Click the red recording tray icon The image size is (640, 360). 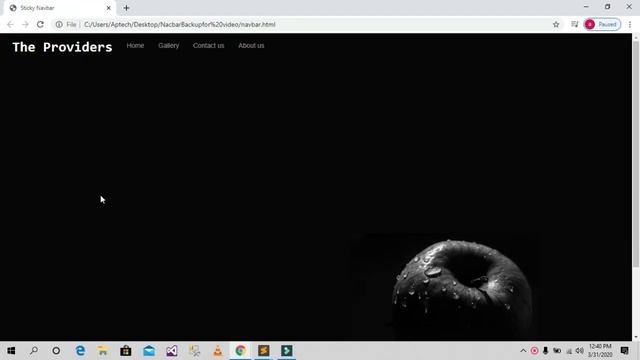click(534, 351)
